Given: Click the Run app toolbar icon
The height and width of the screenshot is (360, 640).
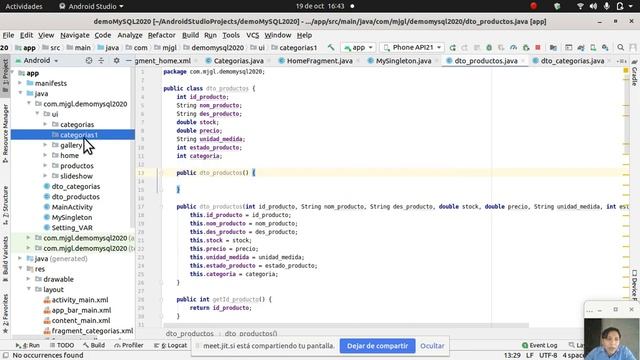Looking at the screenshot, I should (452, 48).
